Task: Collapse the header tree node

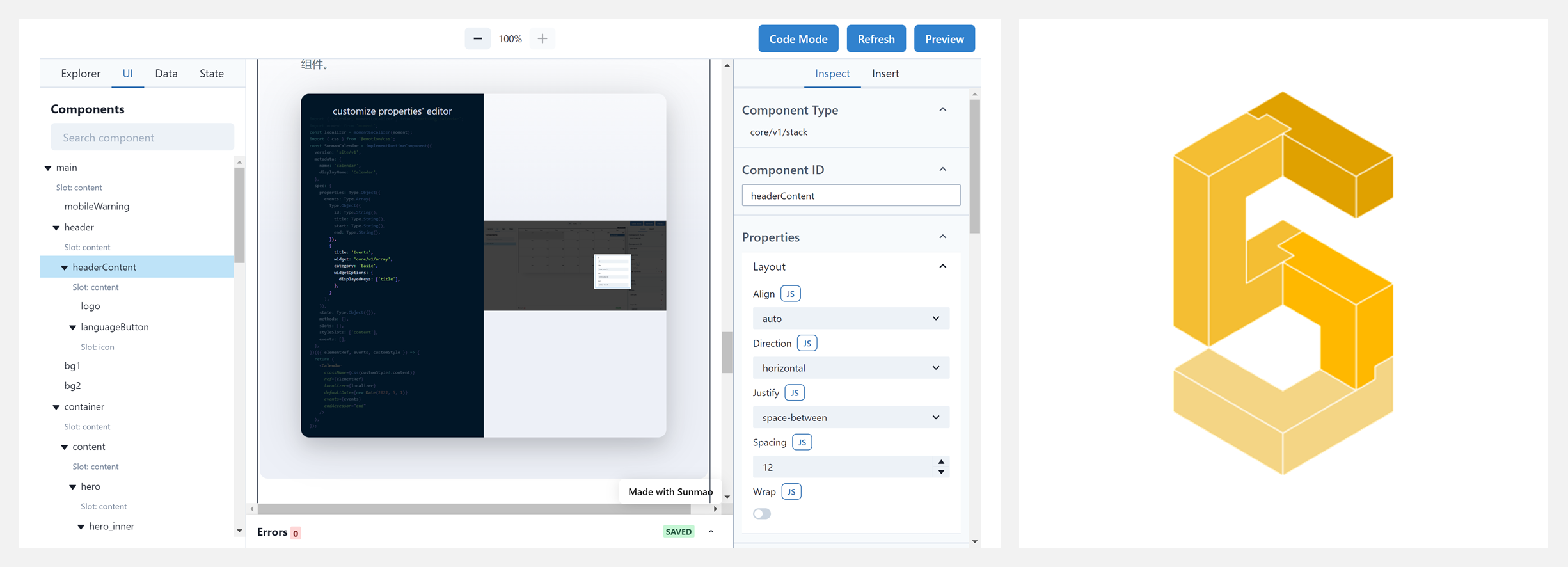Action: pyautogui.click(x=56, y=228)
